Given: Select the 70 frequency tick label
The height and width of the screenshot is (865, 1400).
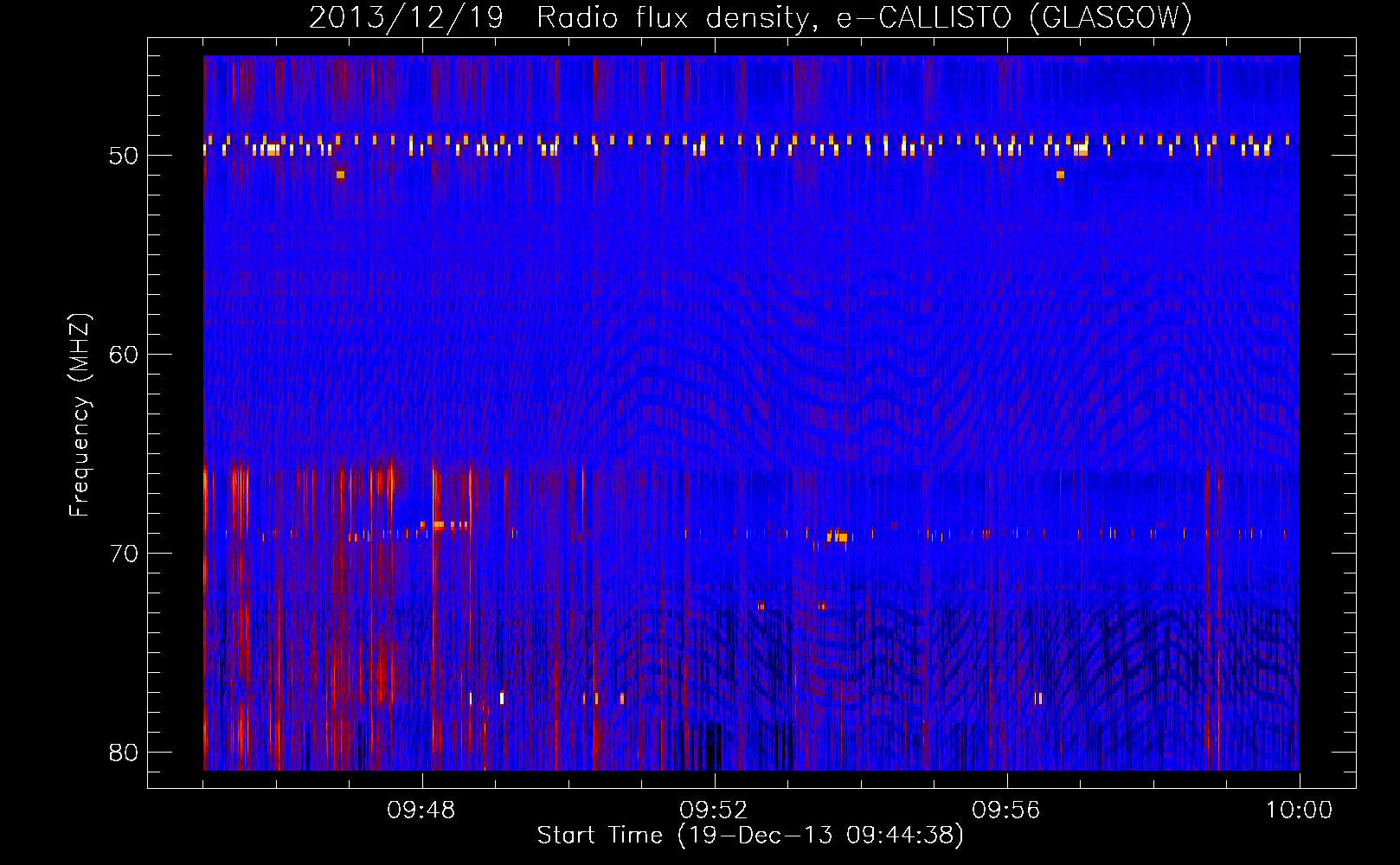Looking at the screenshot, I should tap(125, 554).
